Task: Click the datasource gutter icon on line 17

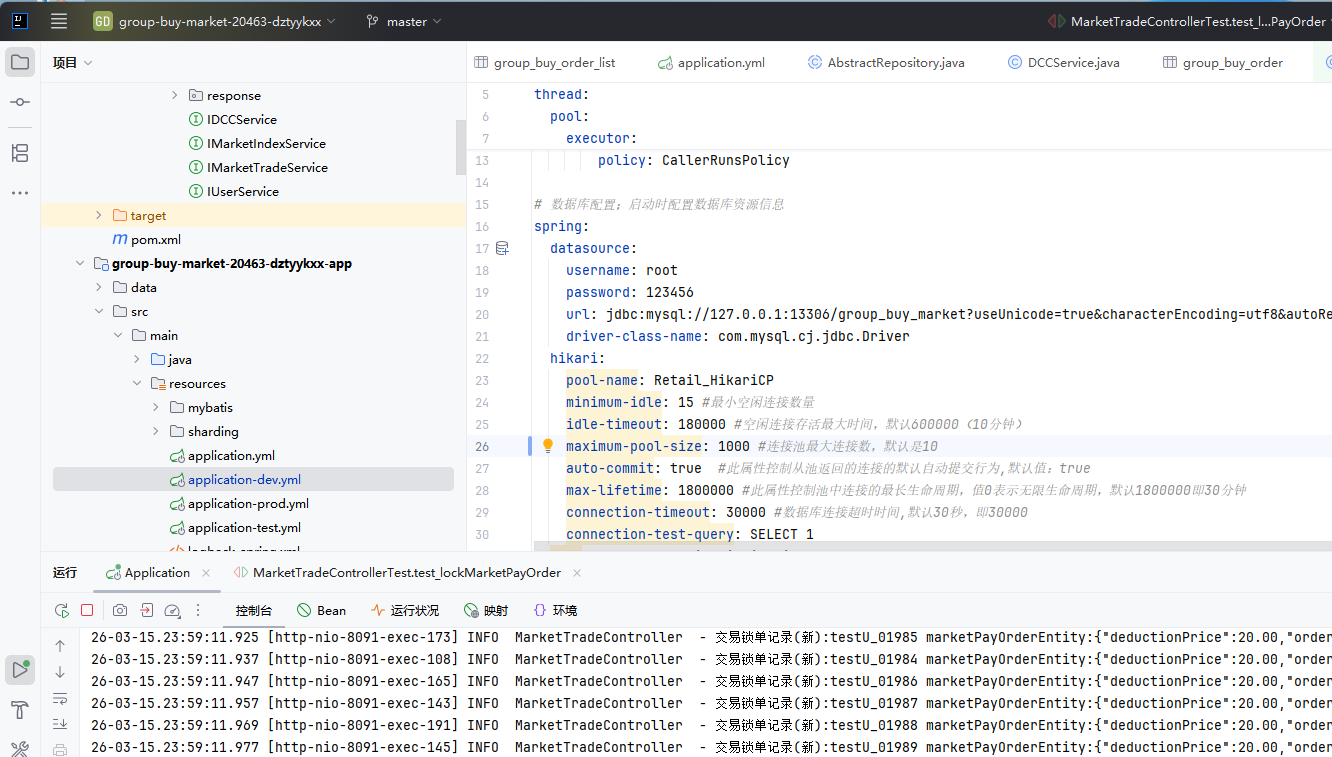Action: point(502,248)
